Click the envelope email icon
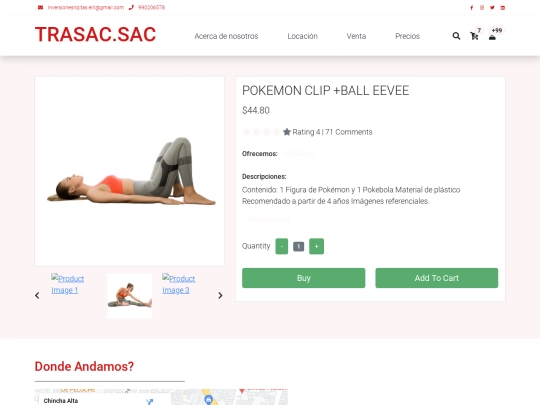540x405 pixels. click(x=40, y=7)
